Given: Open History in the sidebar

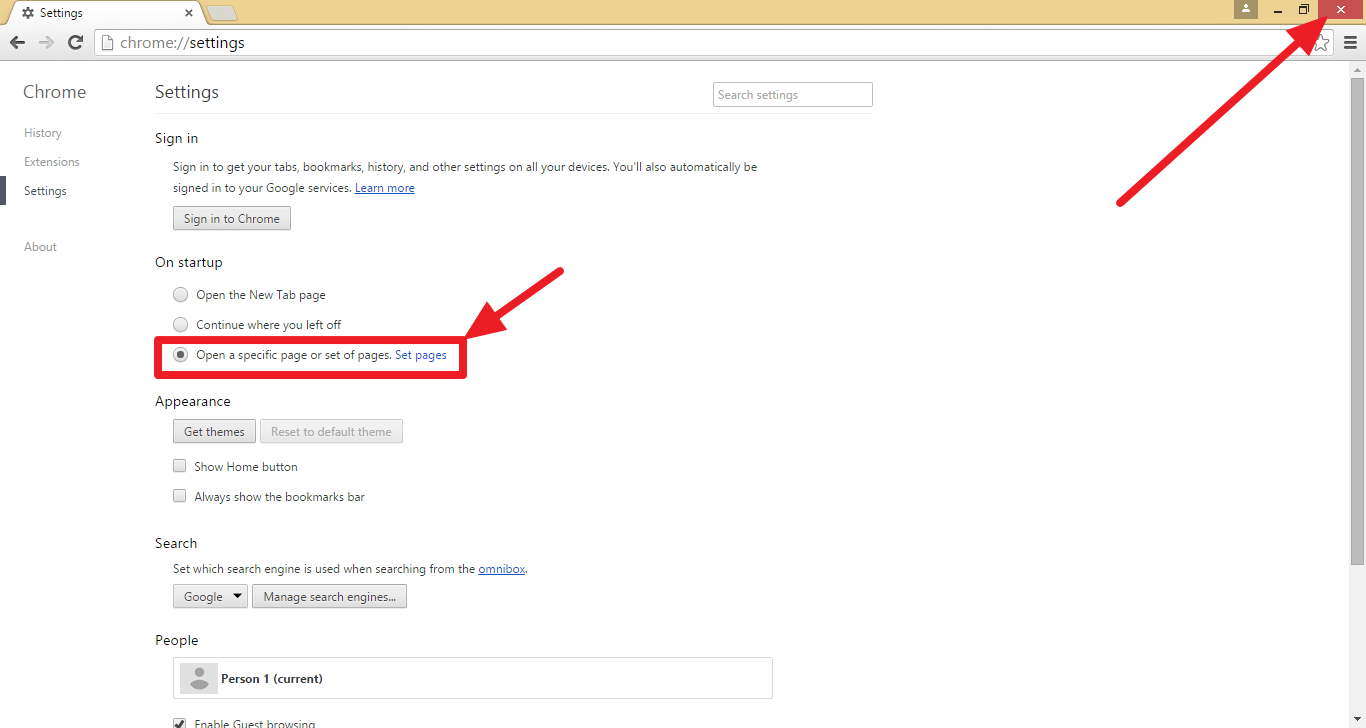Looking at the screenshot, I should [x=43, y=133].
